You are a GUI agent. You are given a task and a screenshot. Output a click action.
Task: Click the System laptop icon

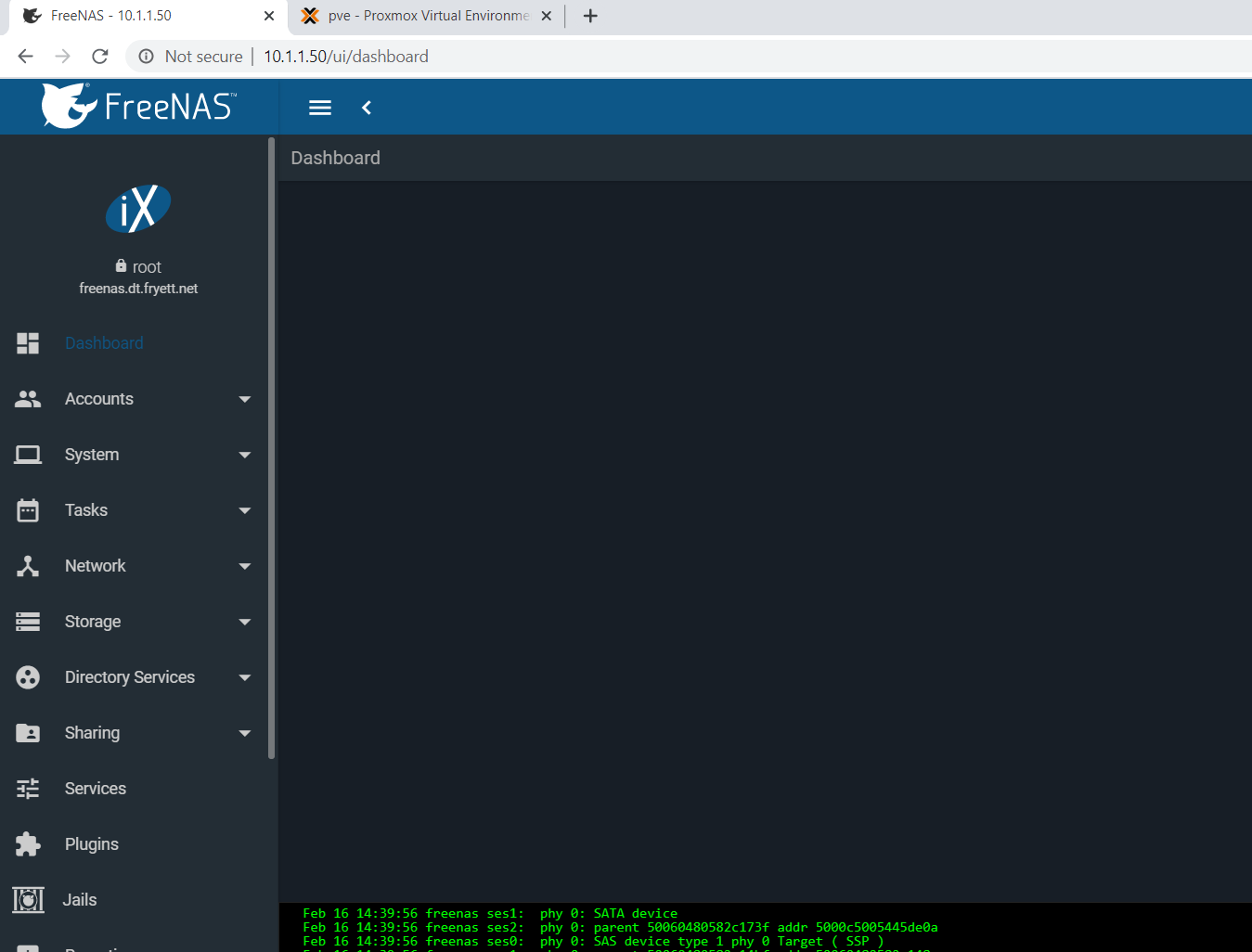pyautogui.click(x=28, y=455)
